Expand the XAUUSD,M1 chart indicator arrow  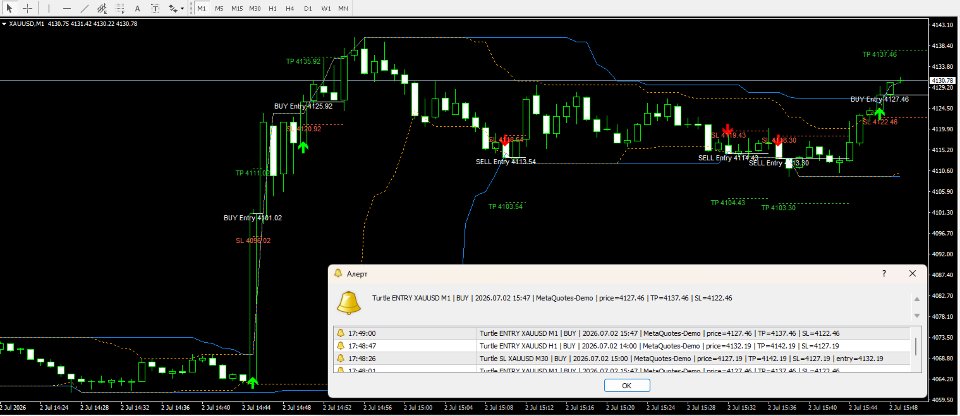coord(4,23)
